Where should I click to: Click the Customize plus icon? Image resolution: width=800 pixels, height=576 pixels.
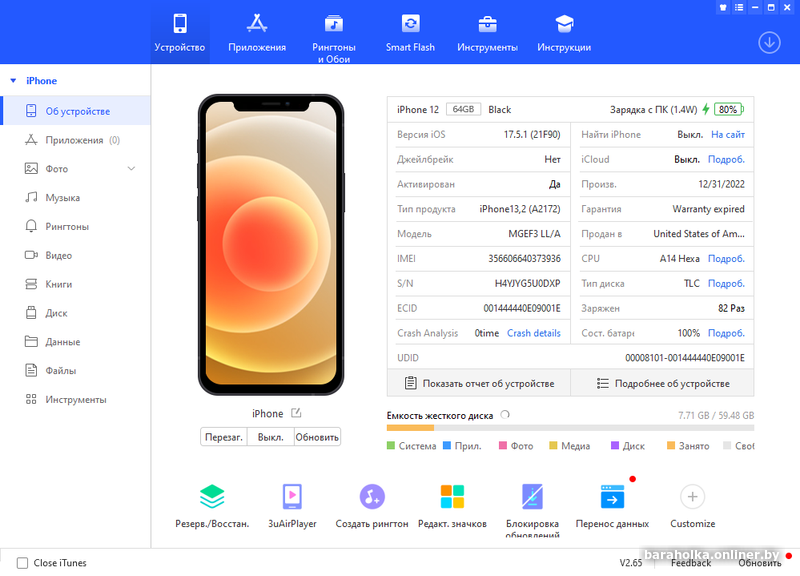click(692, 497)
